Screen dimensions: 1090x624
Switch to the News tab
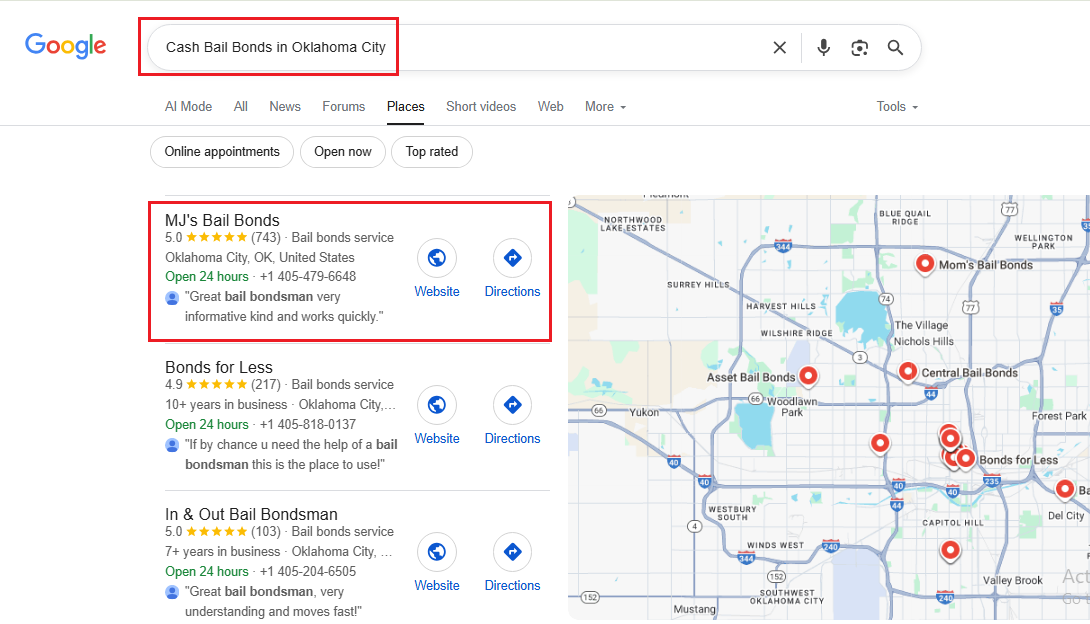(285, 107)
